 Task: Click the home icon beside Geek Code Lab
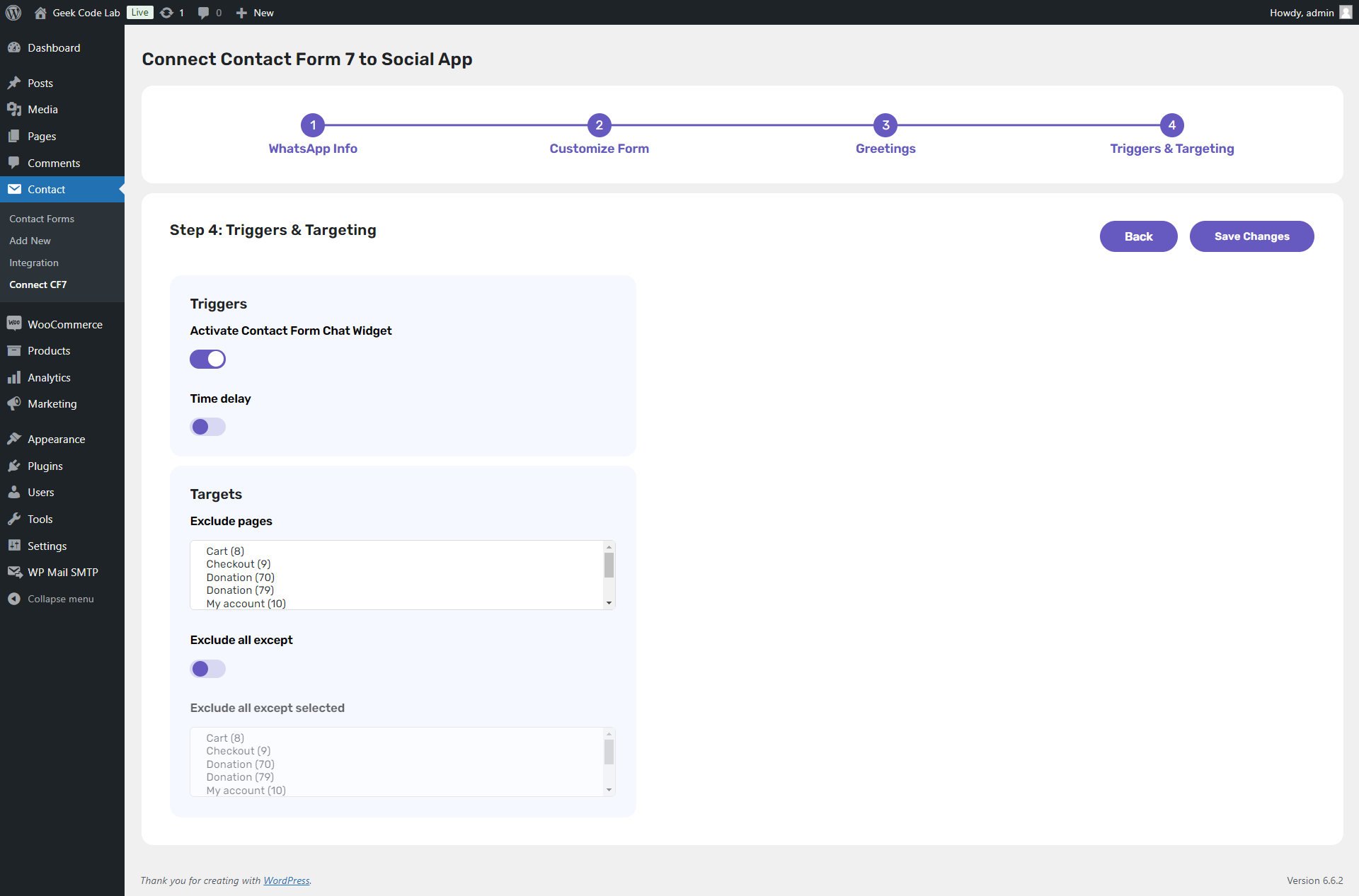coord(40,13)
